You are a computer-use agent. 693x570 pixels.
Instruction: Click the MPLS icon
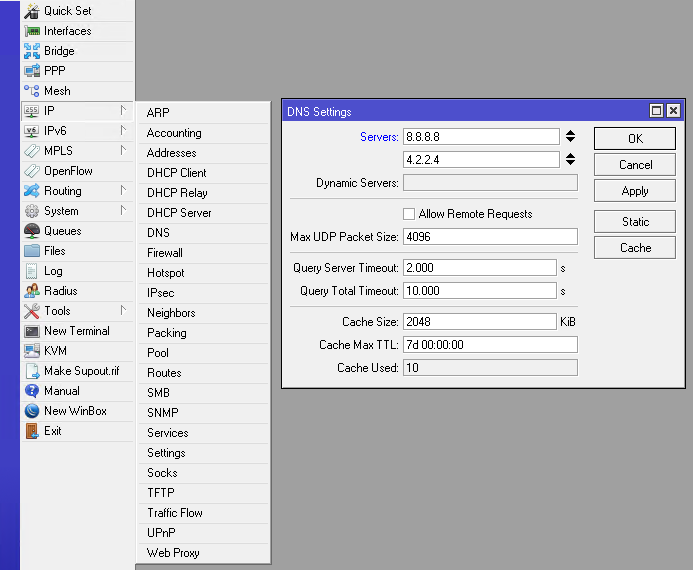(x=32, y=151)
